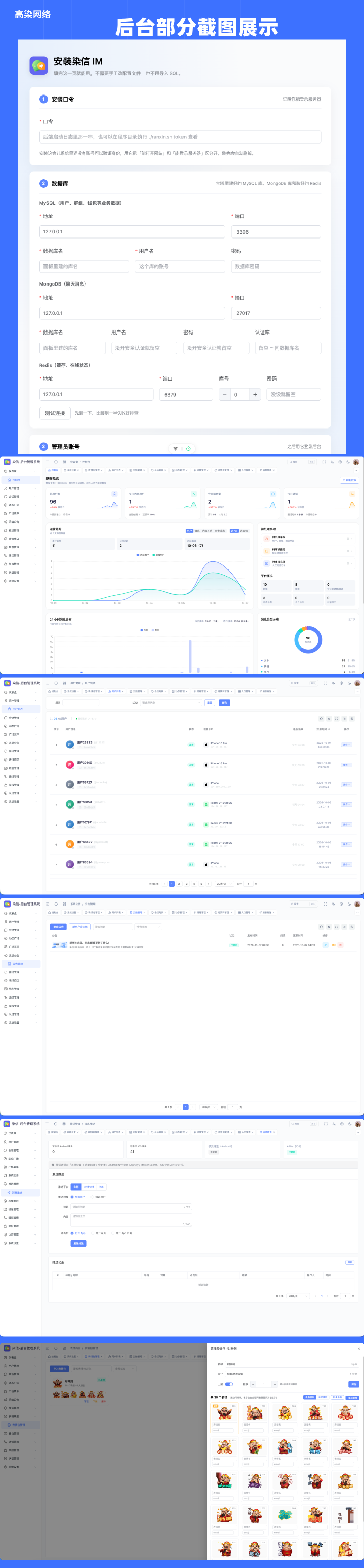Select 打开 App 页面 radio in push form

(x=122, y=1233)
